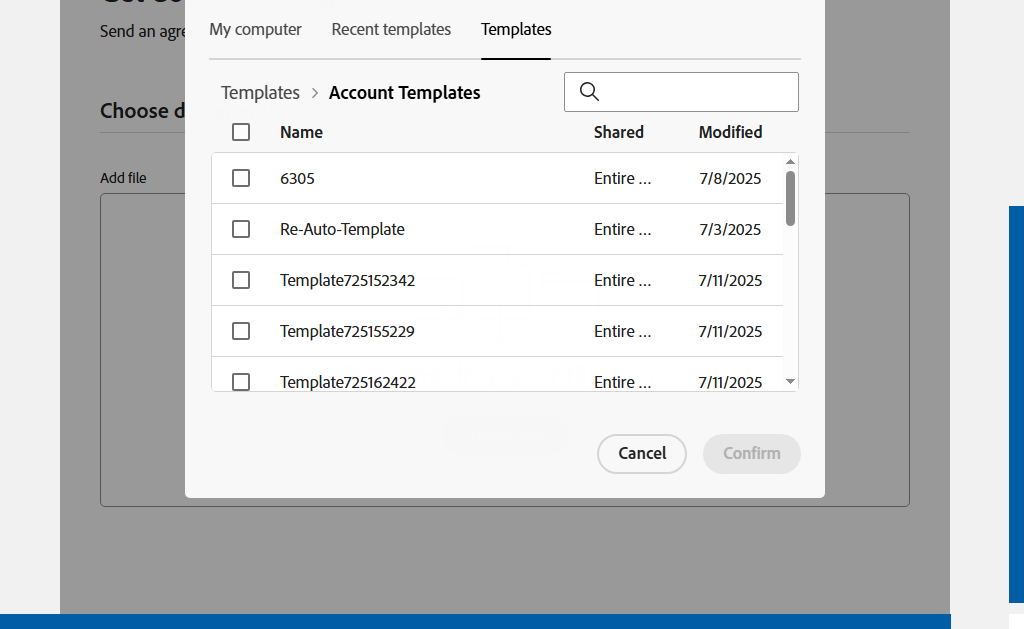
Task: Sort templates by Modified column header
Action: (x=730, y=132)
